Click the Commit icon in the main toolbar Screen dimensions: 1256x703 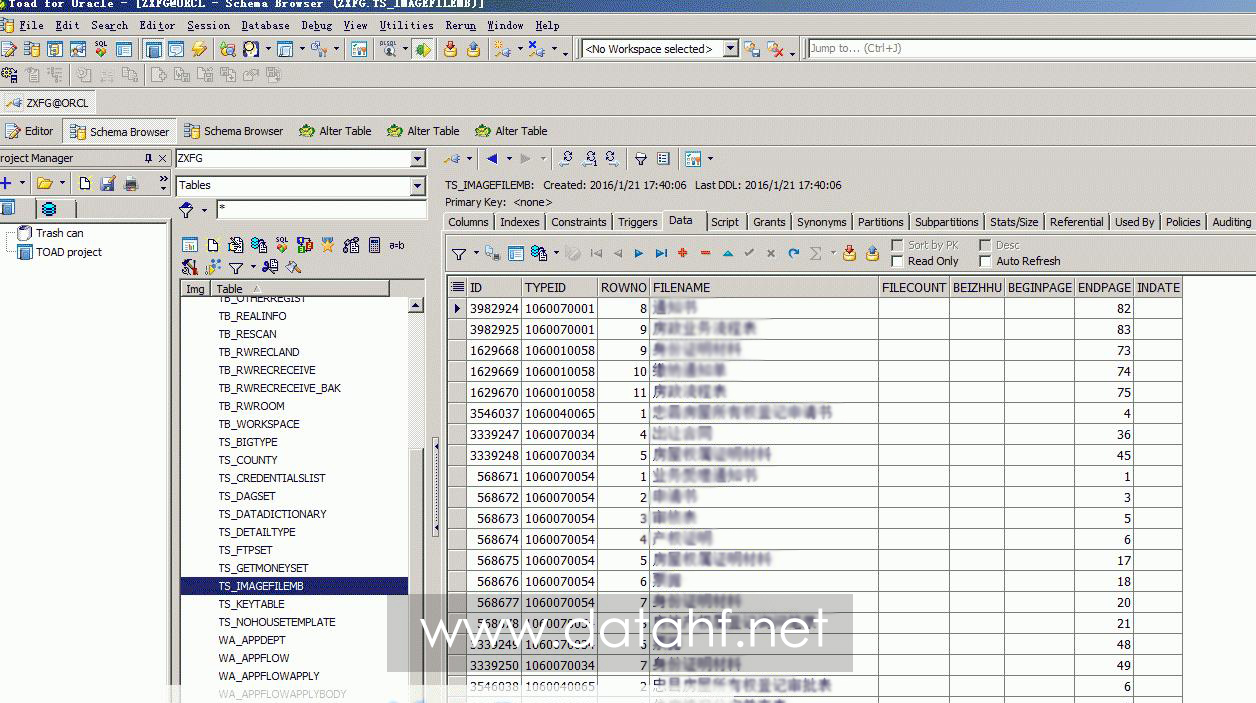coord(450,49)
